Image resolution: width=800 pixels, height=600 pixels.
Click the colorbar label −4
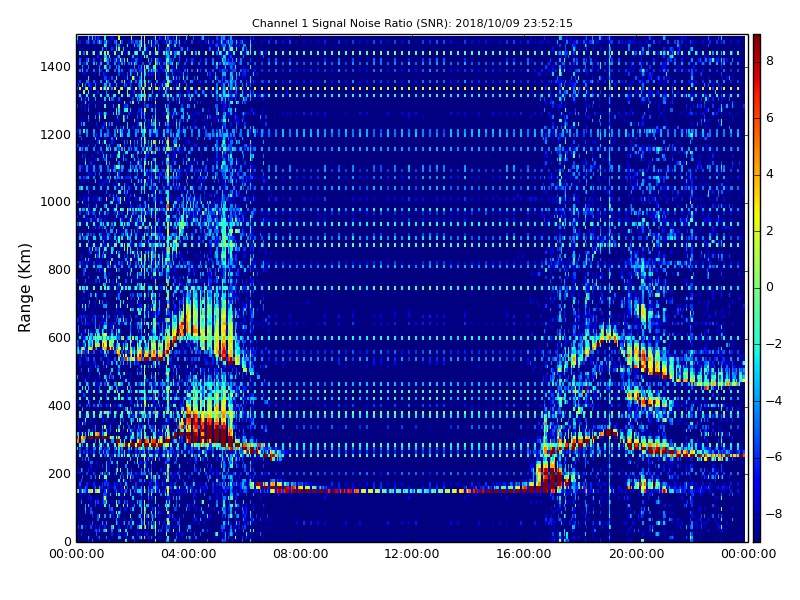[x=774, y=401]
